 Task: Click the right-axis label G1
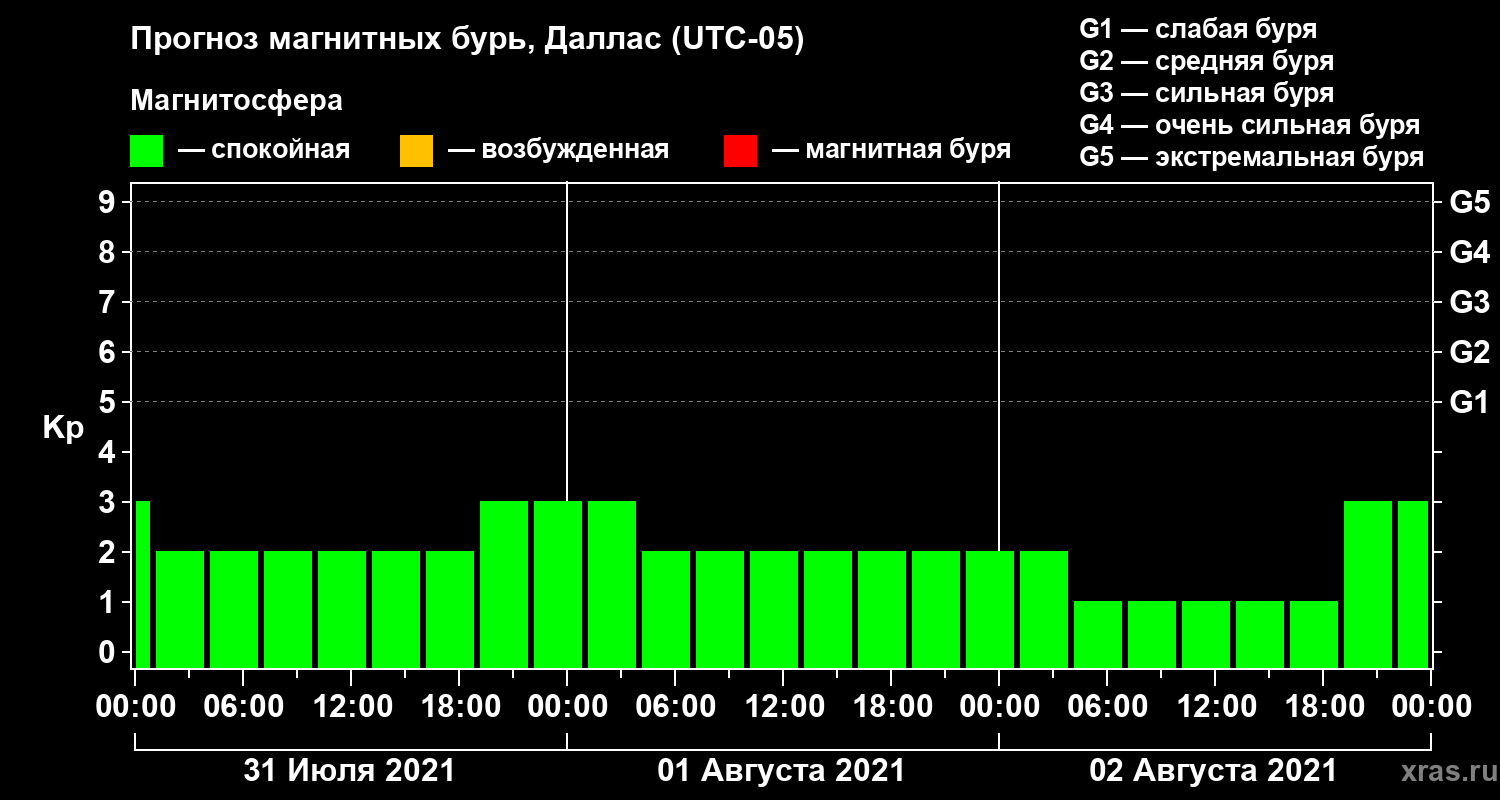point(1469,402)
